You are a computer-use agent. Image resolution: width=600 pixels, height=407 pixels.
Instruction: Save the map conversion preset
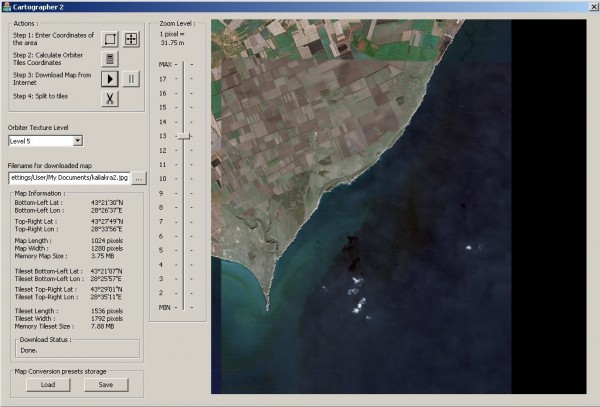pos(106,384)
